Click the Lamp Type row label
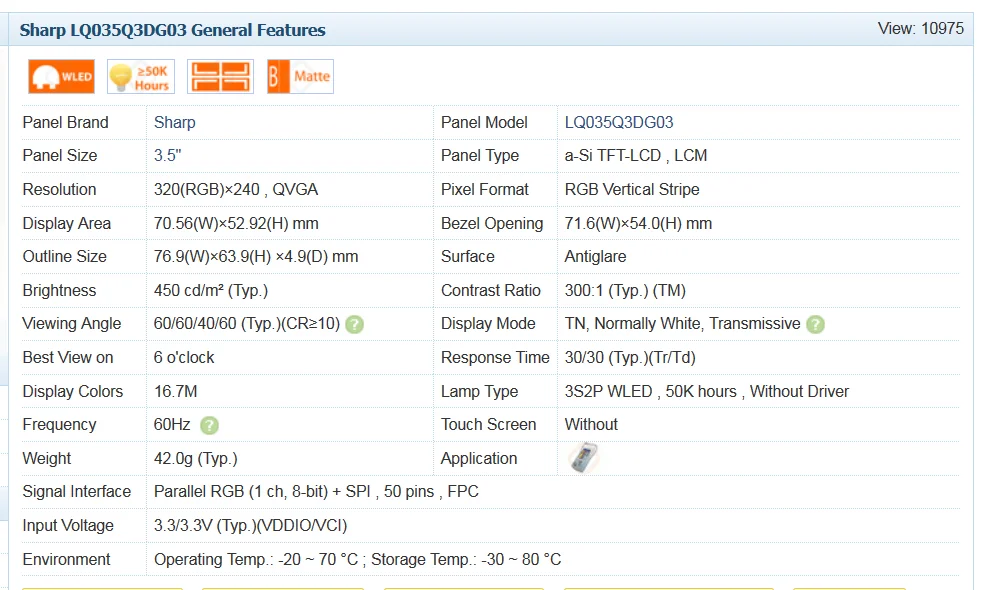Image resolution: width=981 pixels, height=590 pixels. [479, 391]
